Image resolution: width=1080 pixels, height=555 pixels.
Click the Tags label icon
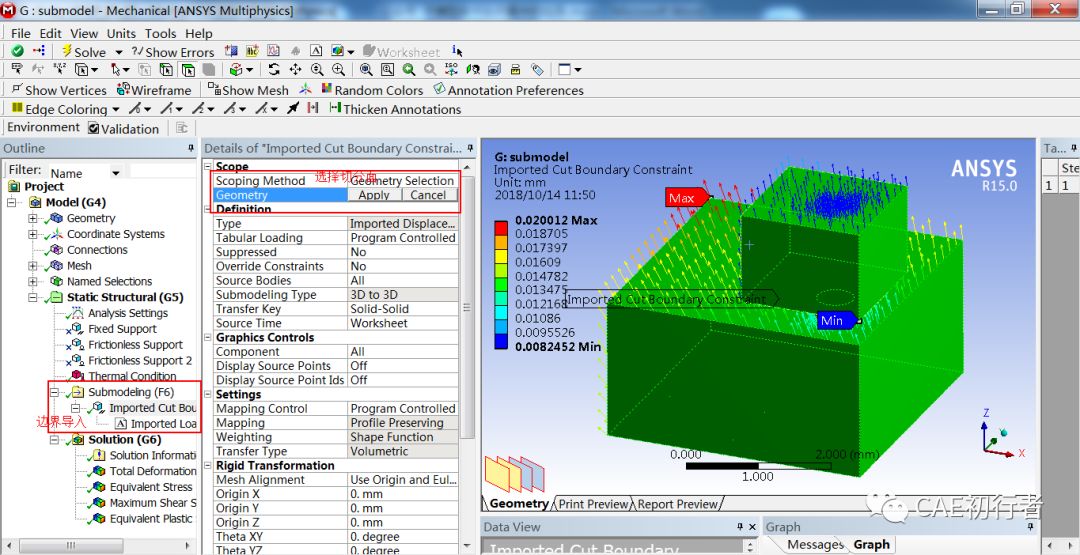(x=537, y=70)
